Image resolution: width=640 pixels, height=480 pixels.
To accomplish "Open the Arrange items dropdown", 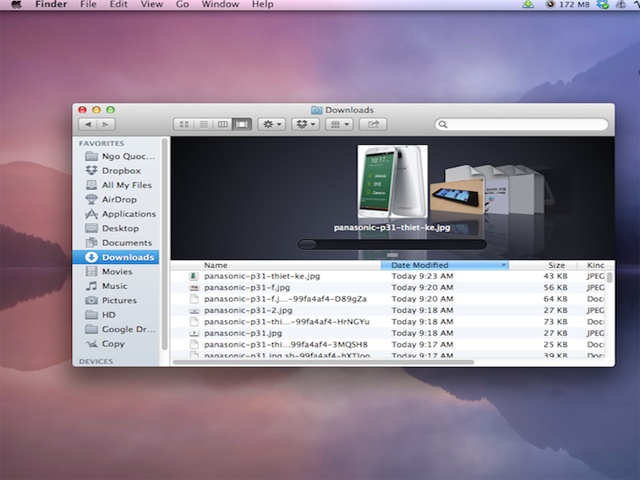I will [339, 124].
